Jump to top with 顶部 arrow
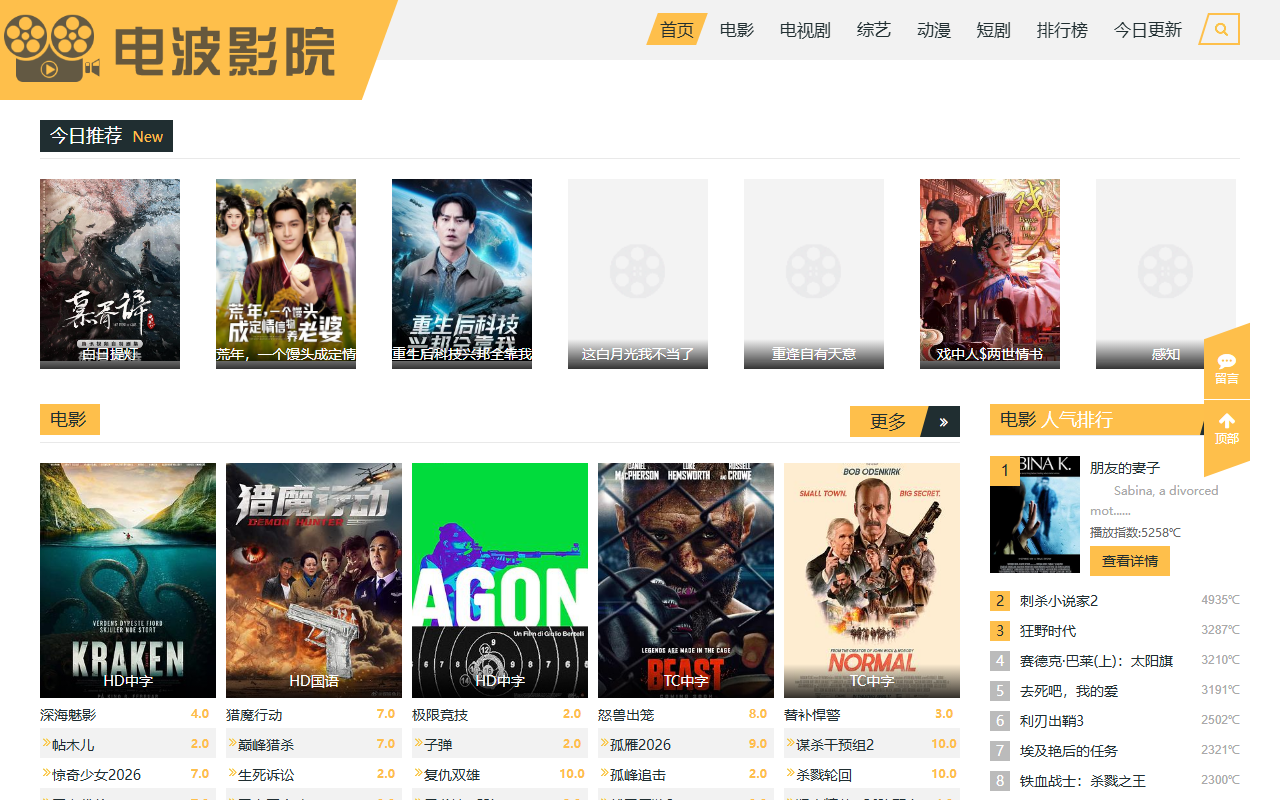The height and width of the screenshot is (800, 1280). pos(1227,428)
